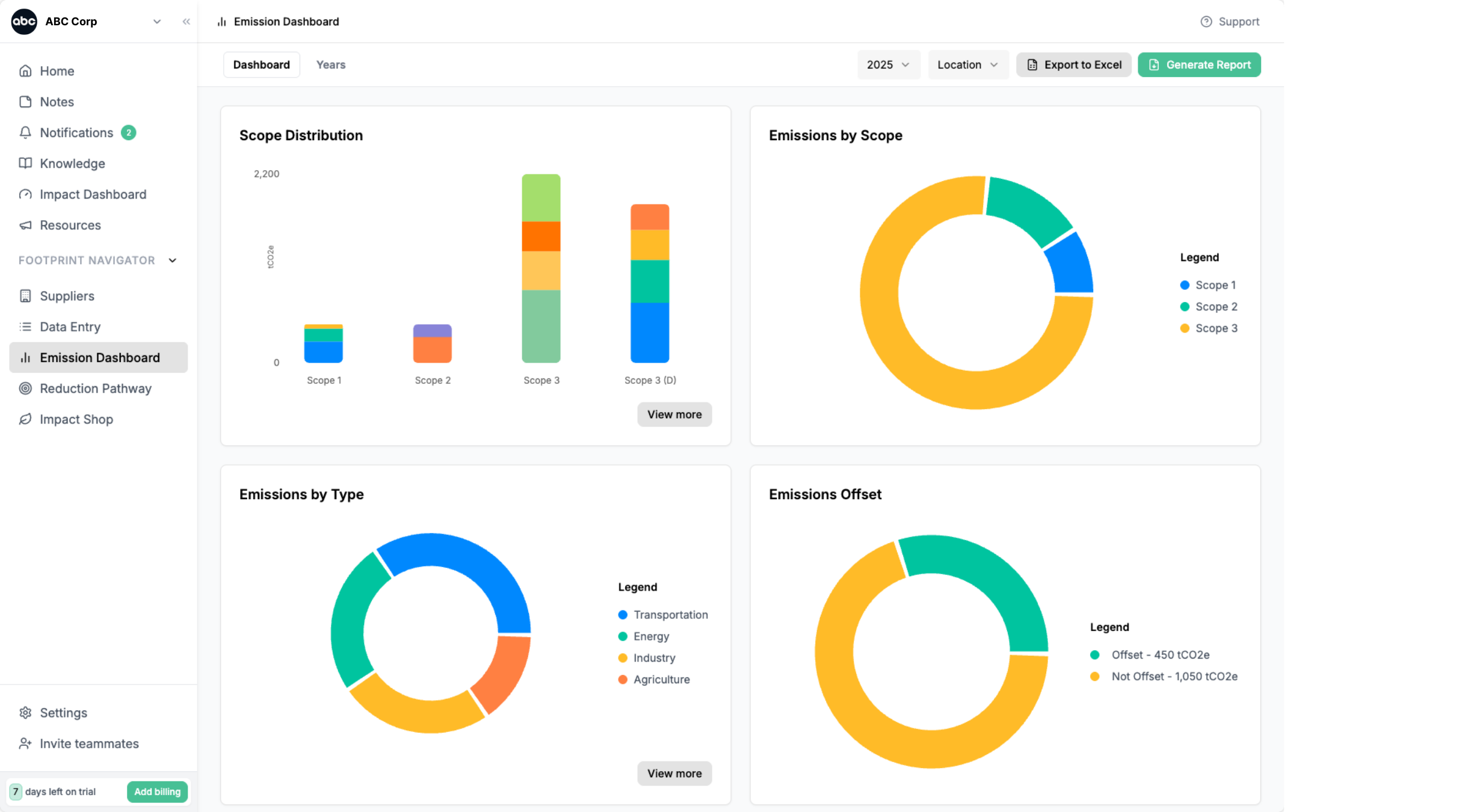
Task: Click the Notifications bell icon
Action: click(x=25, y=132)
